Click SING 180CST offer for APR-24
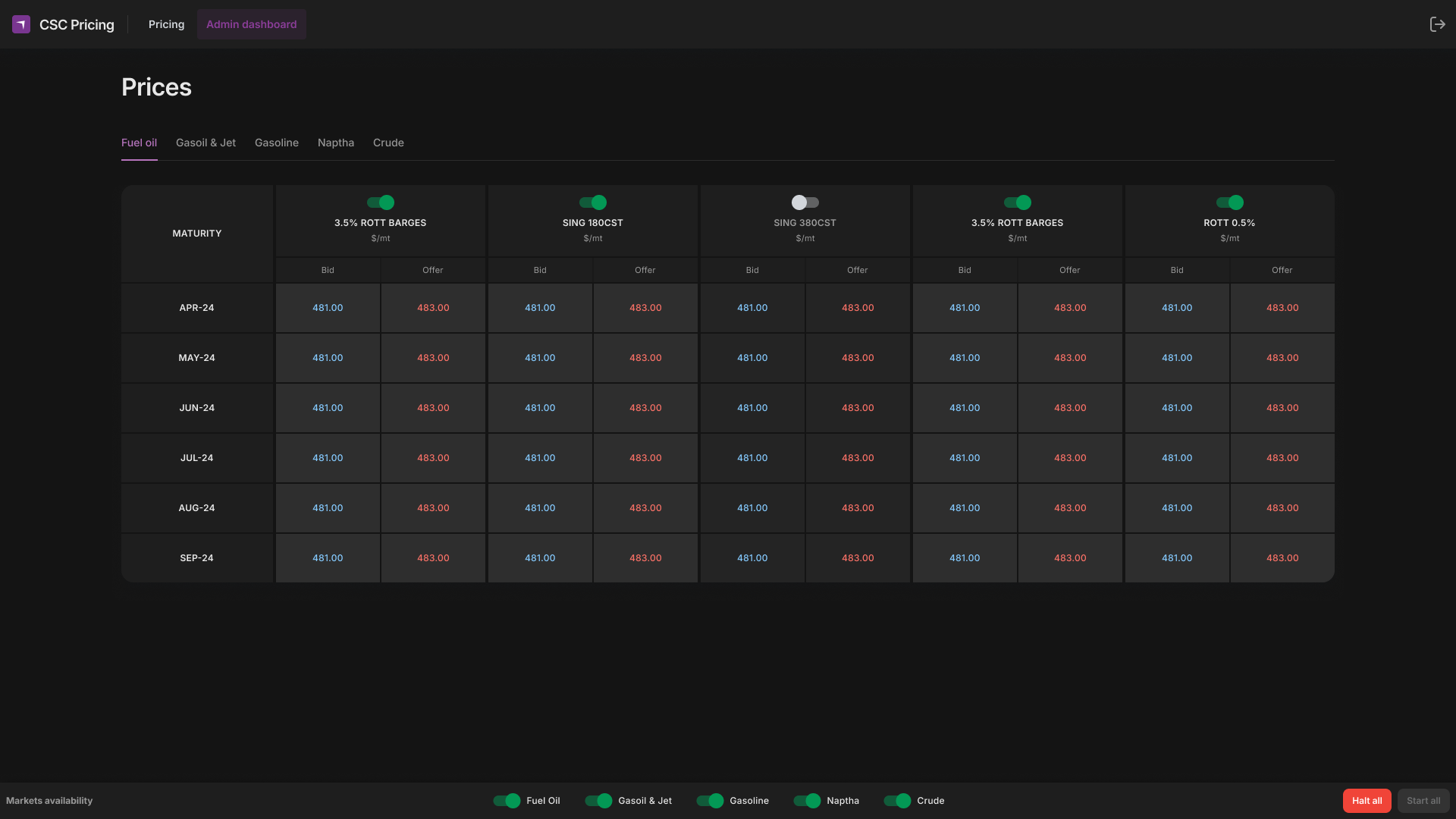Viewport: 1456px width, 819px height. (645, 308)
